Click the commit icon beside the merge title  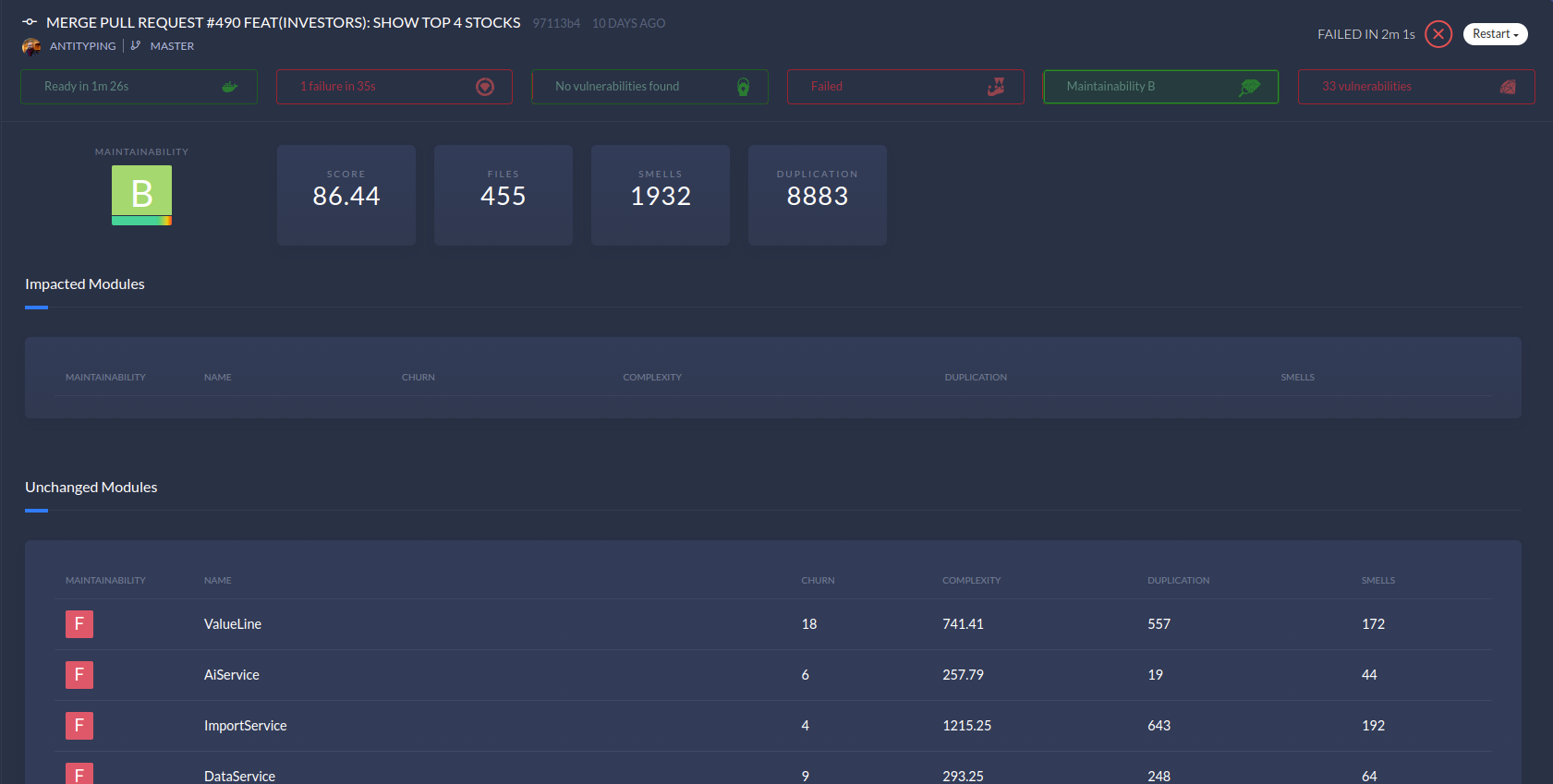tap(30, 22)
